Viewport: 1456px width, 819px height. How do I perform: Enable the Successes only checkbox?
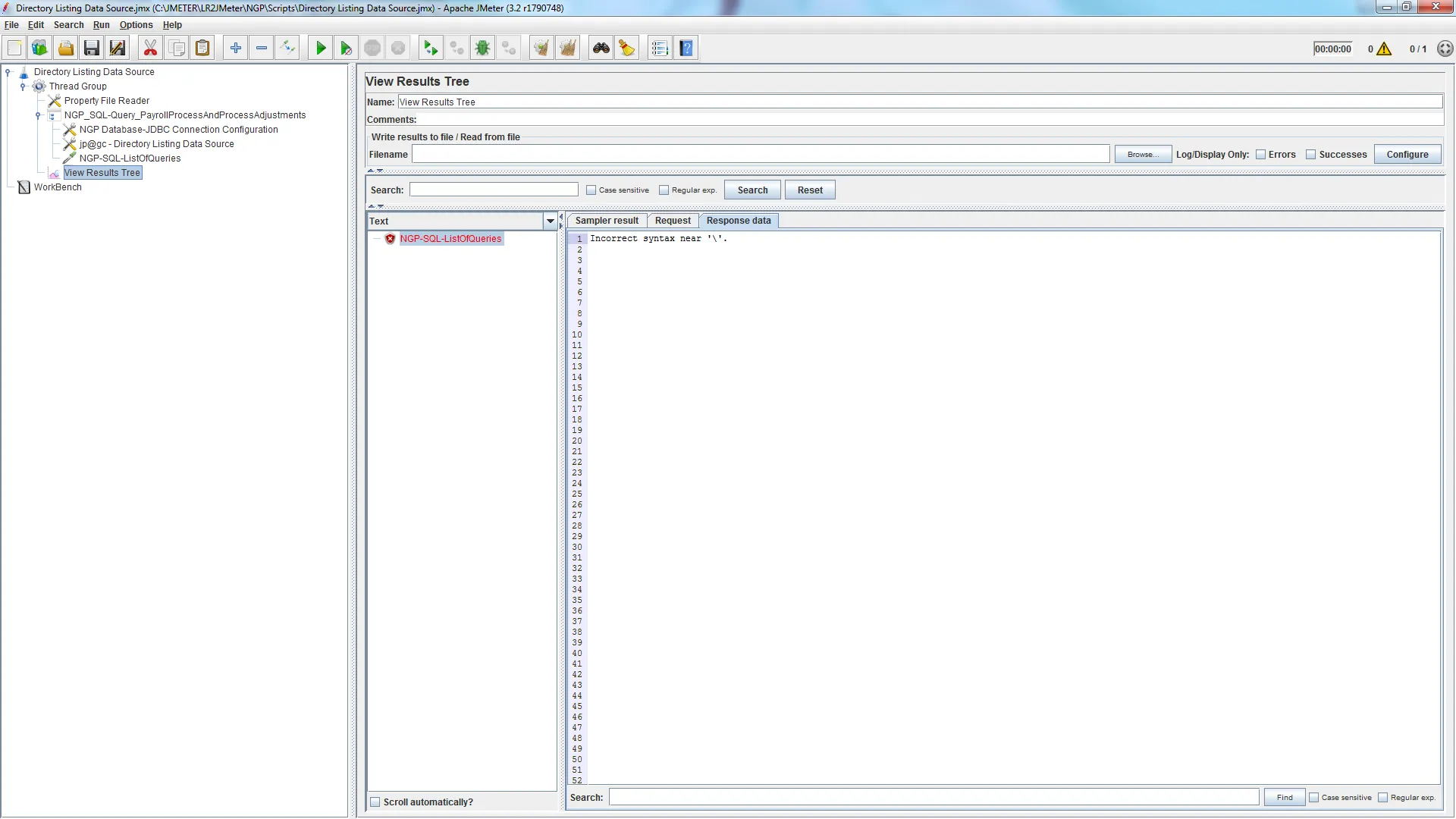[x=1310, y=155]
